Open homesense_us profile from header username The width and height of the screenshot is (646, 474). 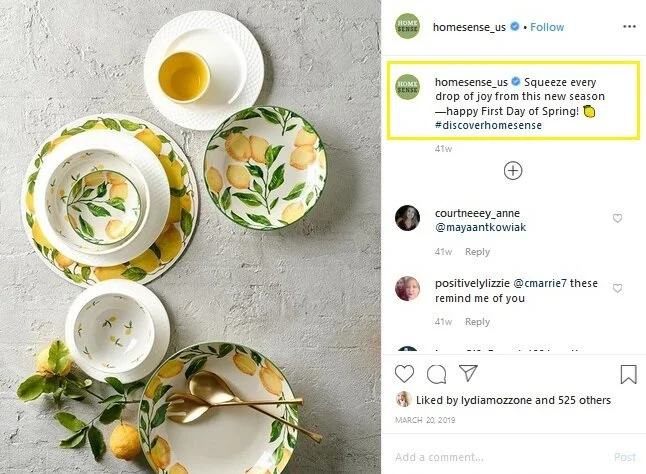pyautogui.click(x=469, y=27)
